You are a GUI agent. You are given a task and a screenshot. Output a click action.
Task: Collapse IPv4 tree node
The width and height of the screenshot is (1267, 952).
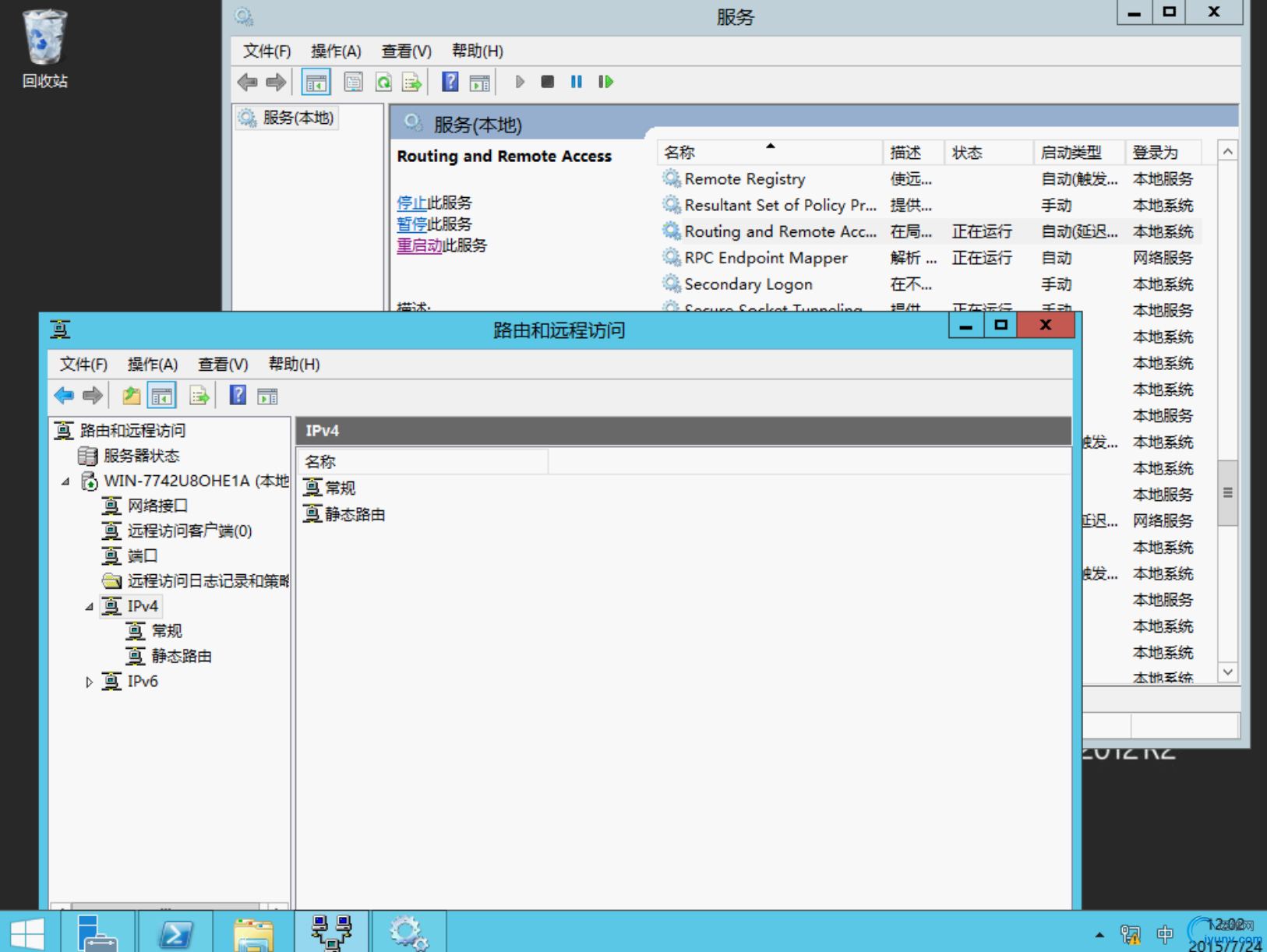90,606
